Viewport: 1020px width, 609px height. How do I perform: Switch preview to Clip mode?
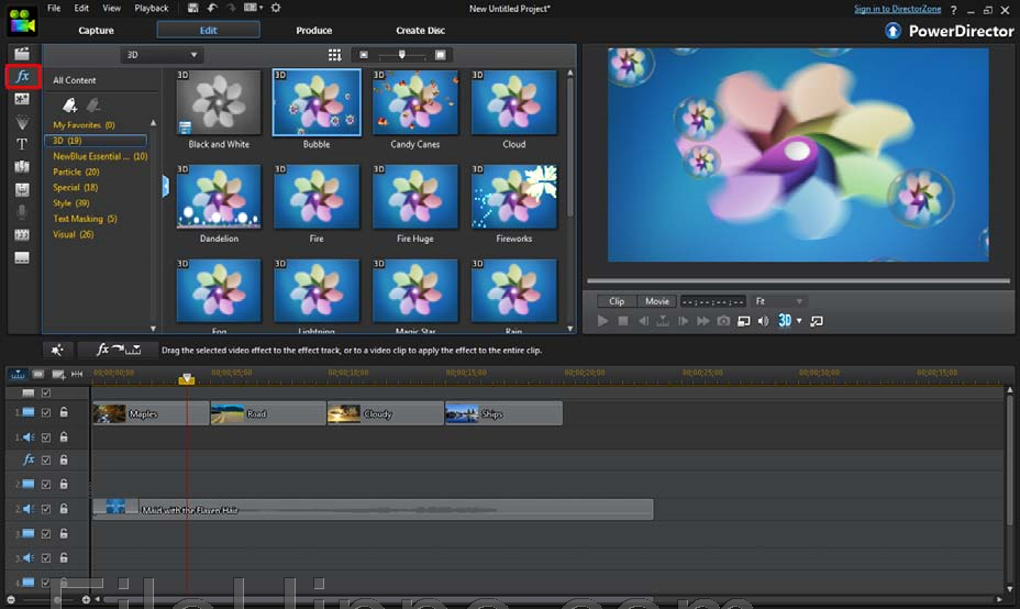click(x=617, y=301)
